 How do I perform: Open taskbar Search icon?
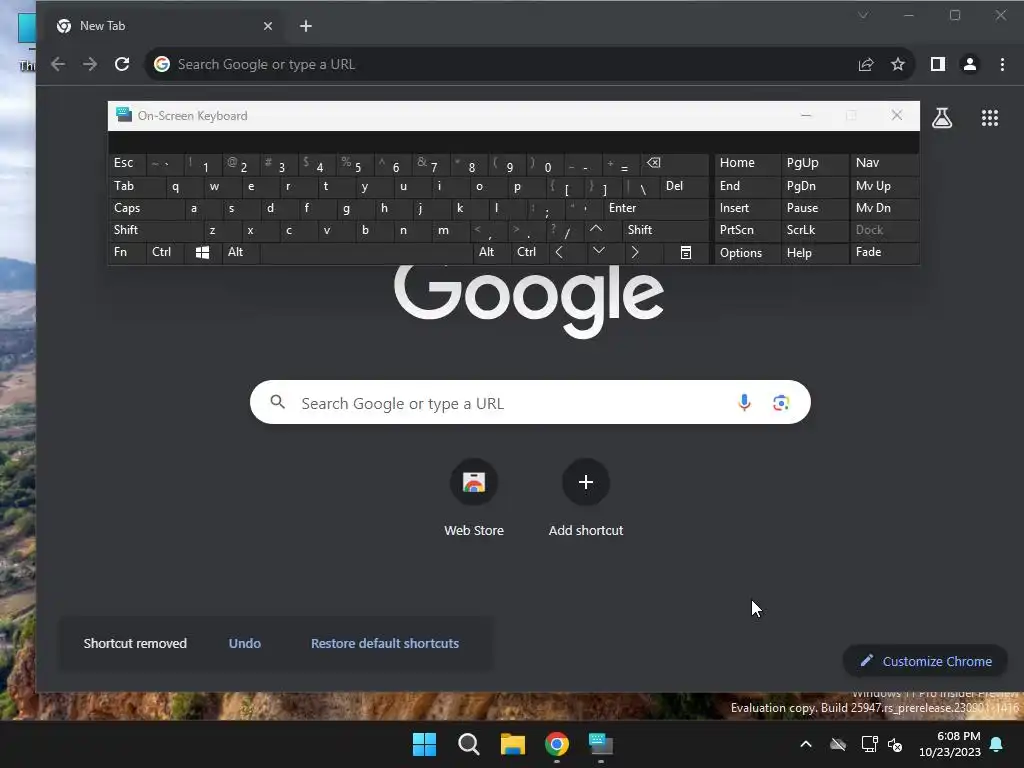click(x=468, y=744)
